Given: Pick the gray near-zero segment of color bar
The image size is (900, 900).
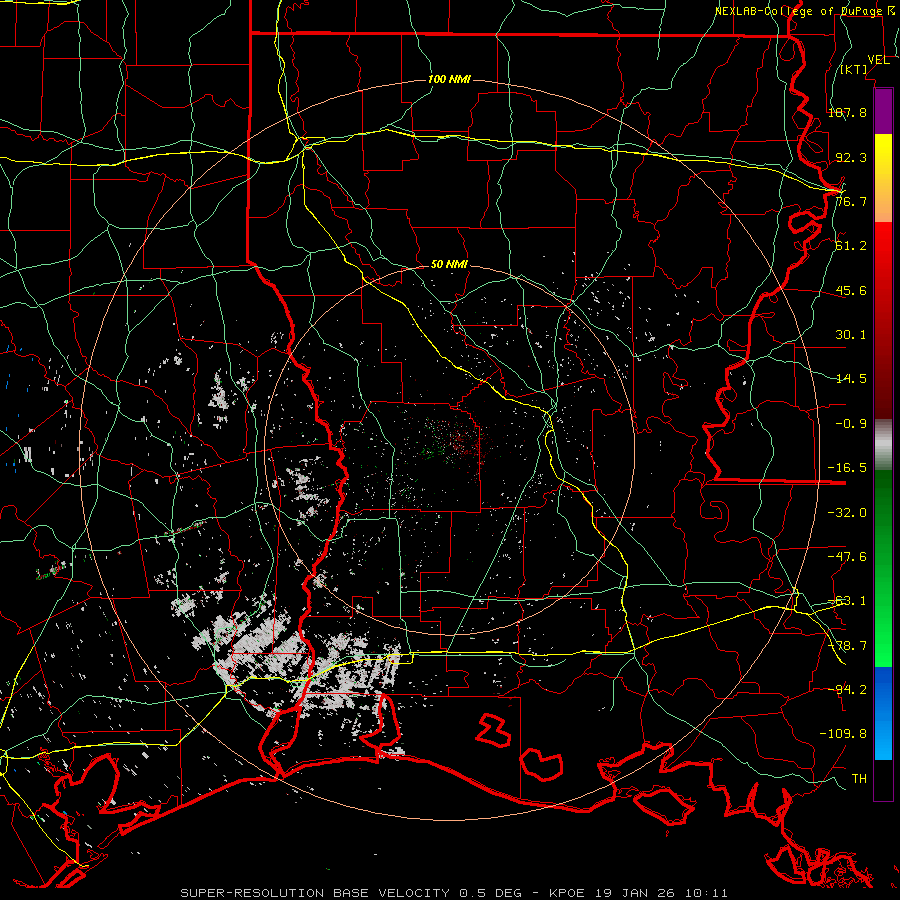Looking at the screenshot, I should tap(883, 445).
